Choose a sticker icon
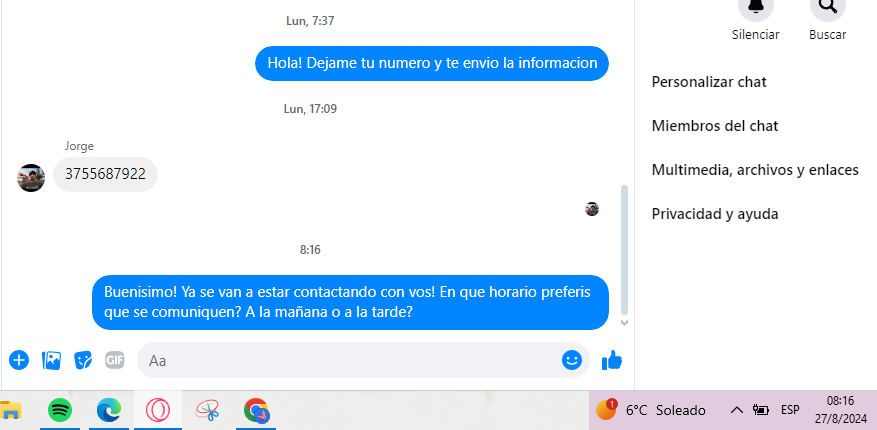The image size is (877, 430). (83, 360)
